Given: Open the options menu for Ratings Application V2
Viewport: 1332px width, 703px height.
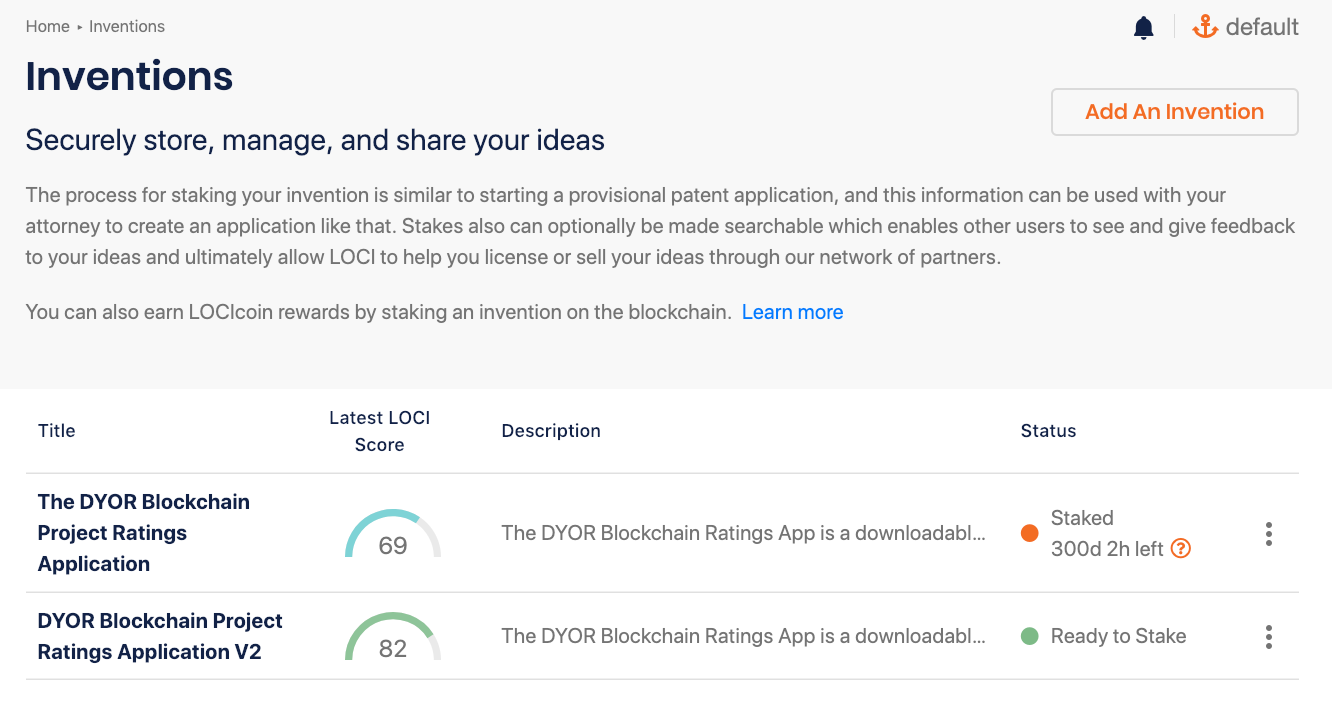Looking at the screenshot, I should (1268, 637).
